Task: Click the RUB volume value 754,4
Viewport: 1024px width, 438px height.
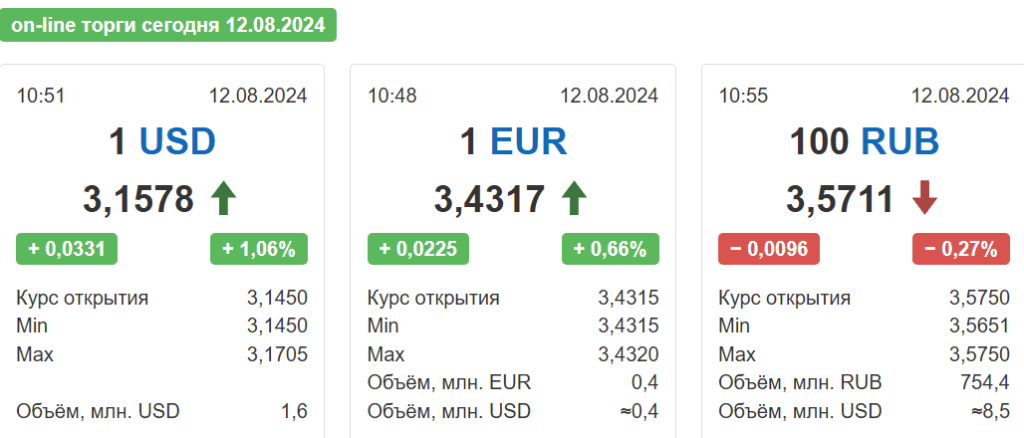Action: click(x=985, y=383)
